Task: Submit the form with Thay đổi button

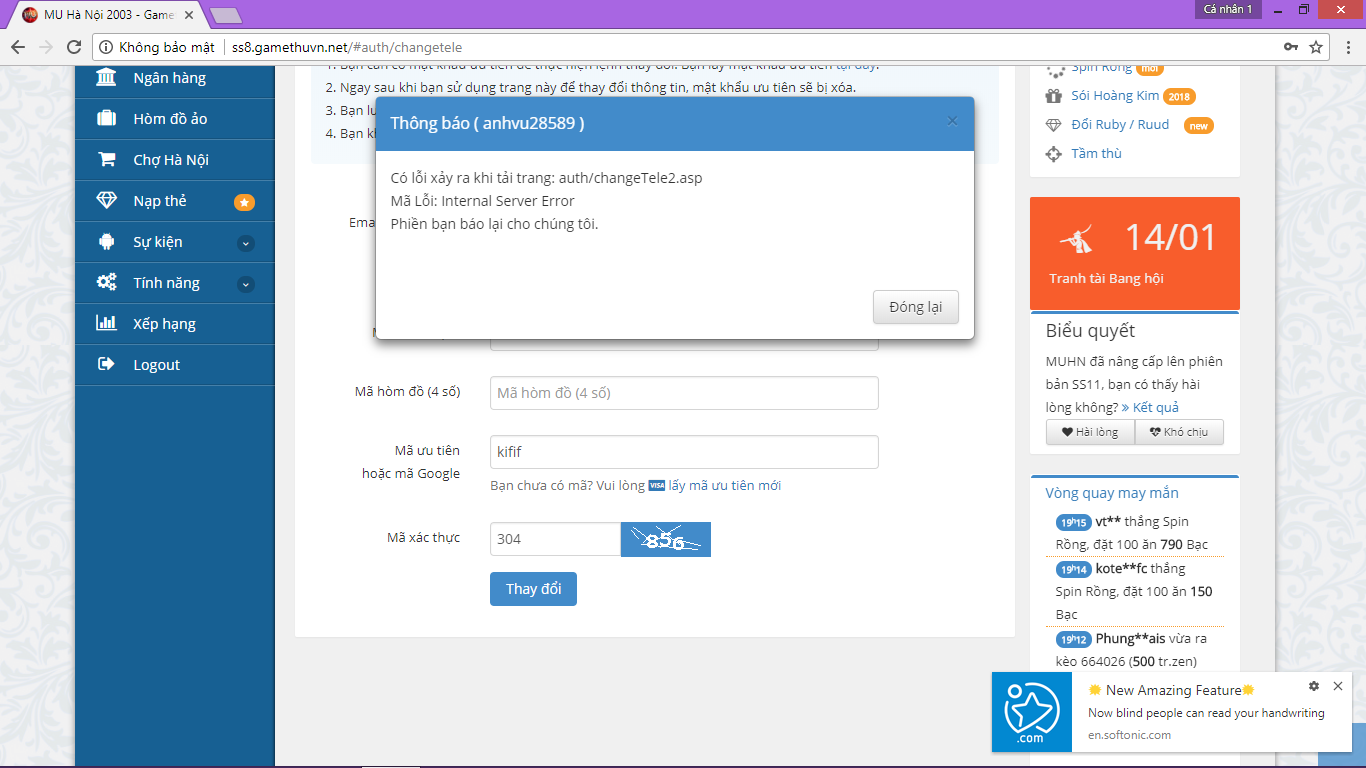Action: [533, 589]
